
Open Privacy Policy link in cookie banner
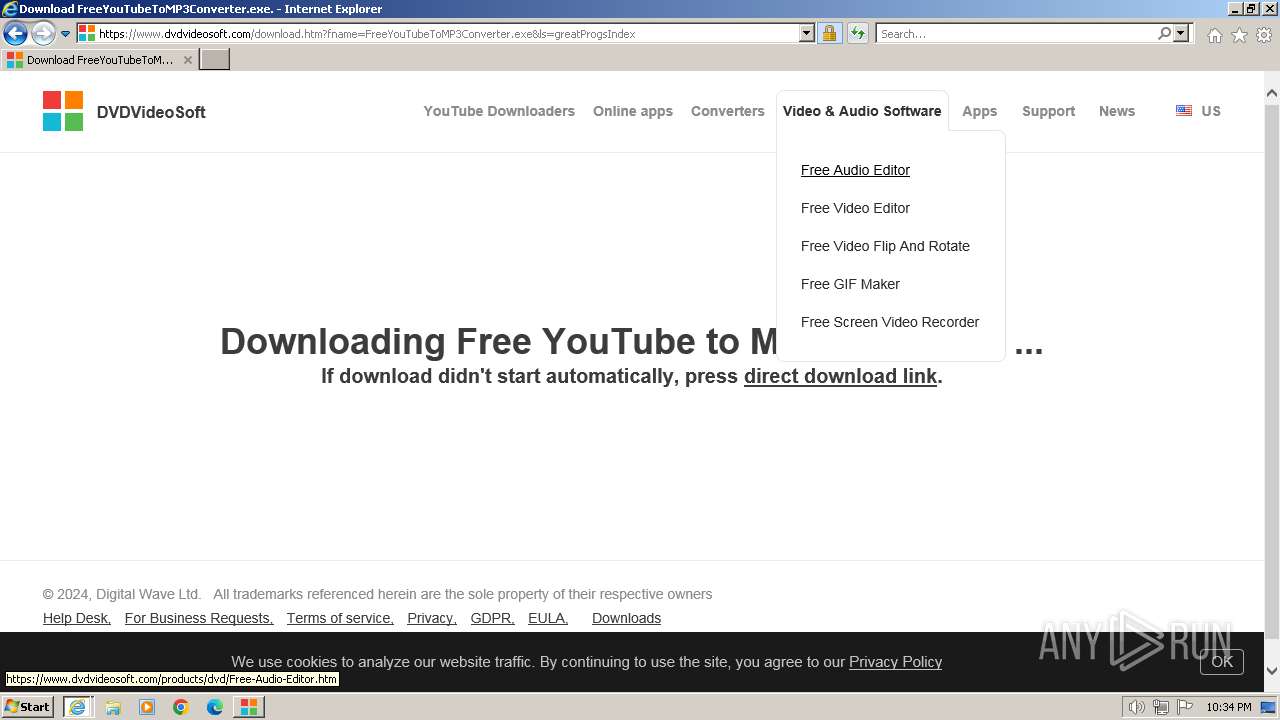895,662
